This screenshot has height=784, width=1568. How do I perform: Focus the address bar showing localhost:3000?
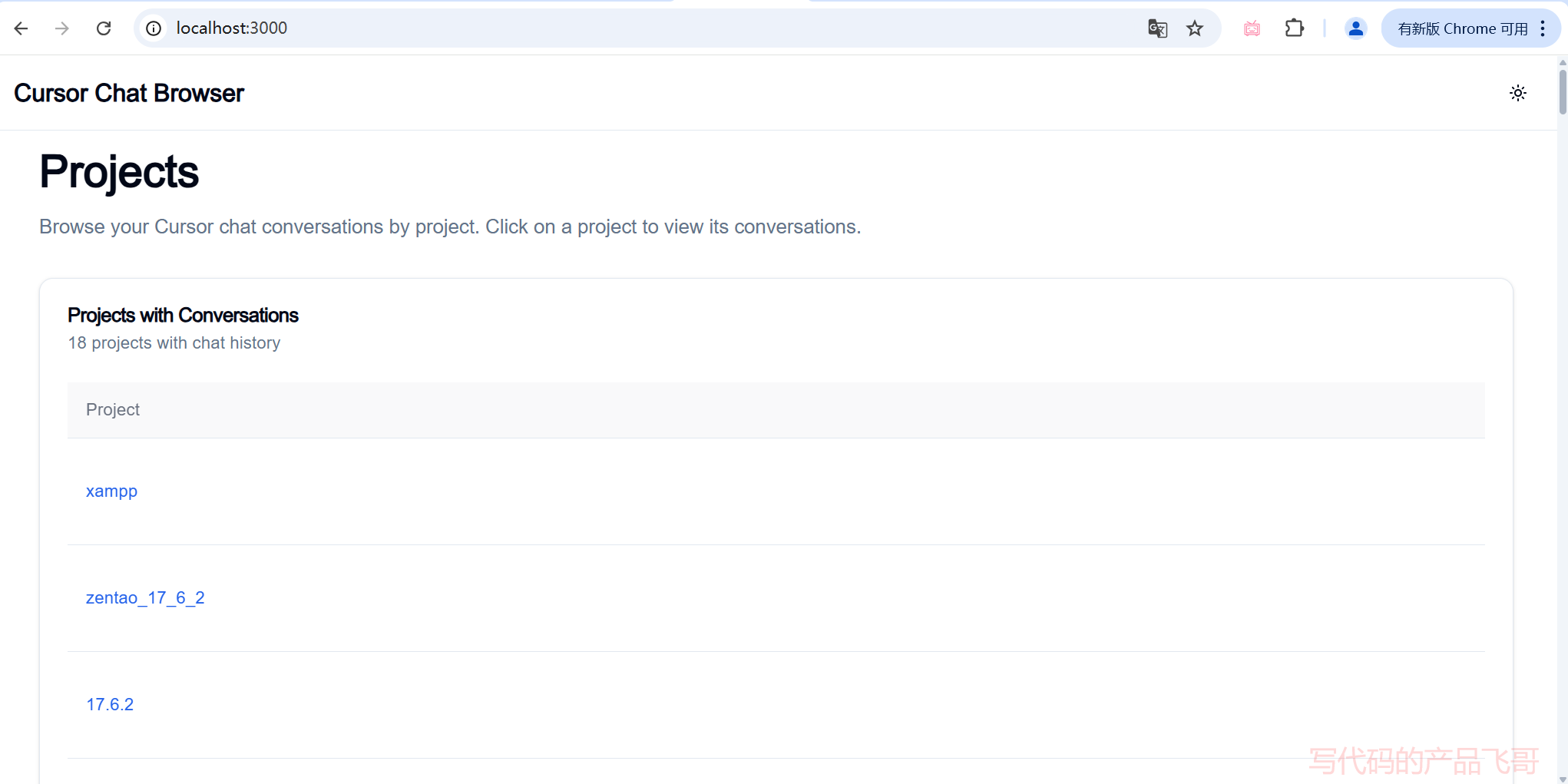614,28
